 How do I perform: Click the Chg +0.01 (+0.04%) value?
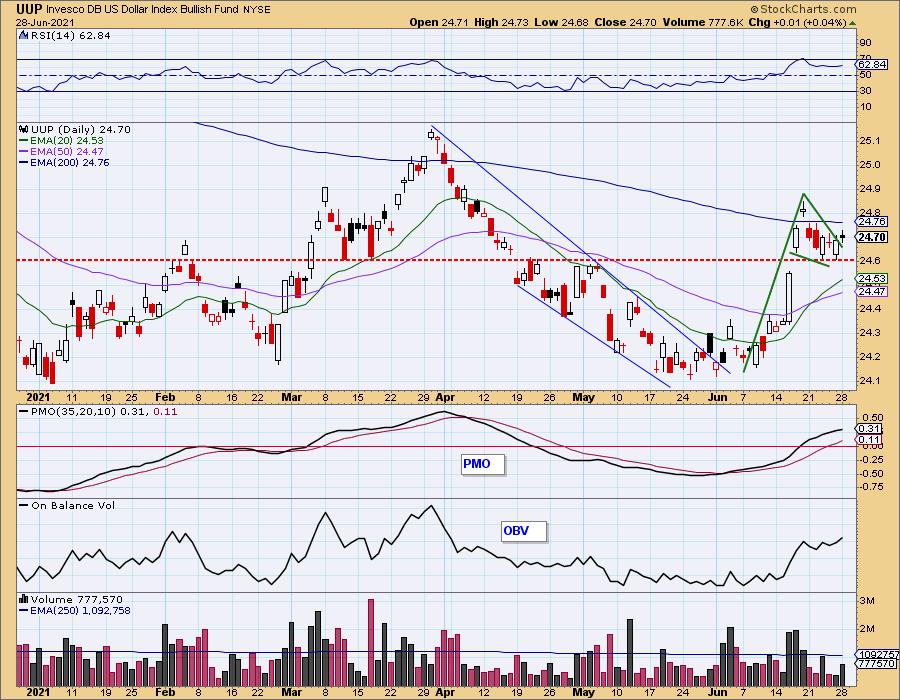(798, 22)
